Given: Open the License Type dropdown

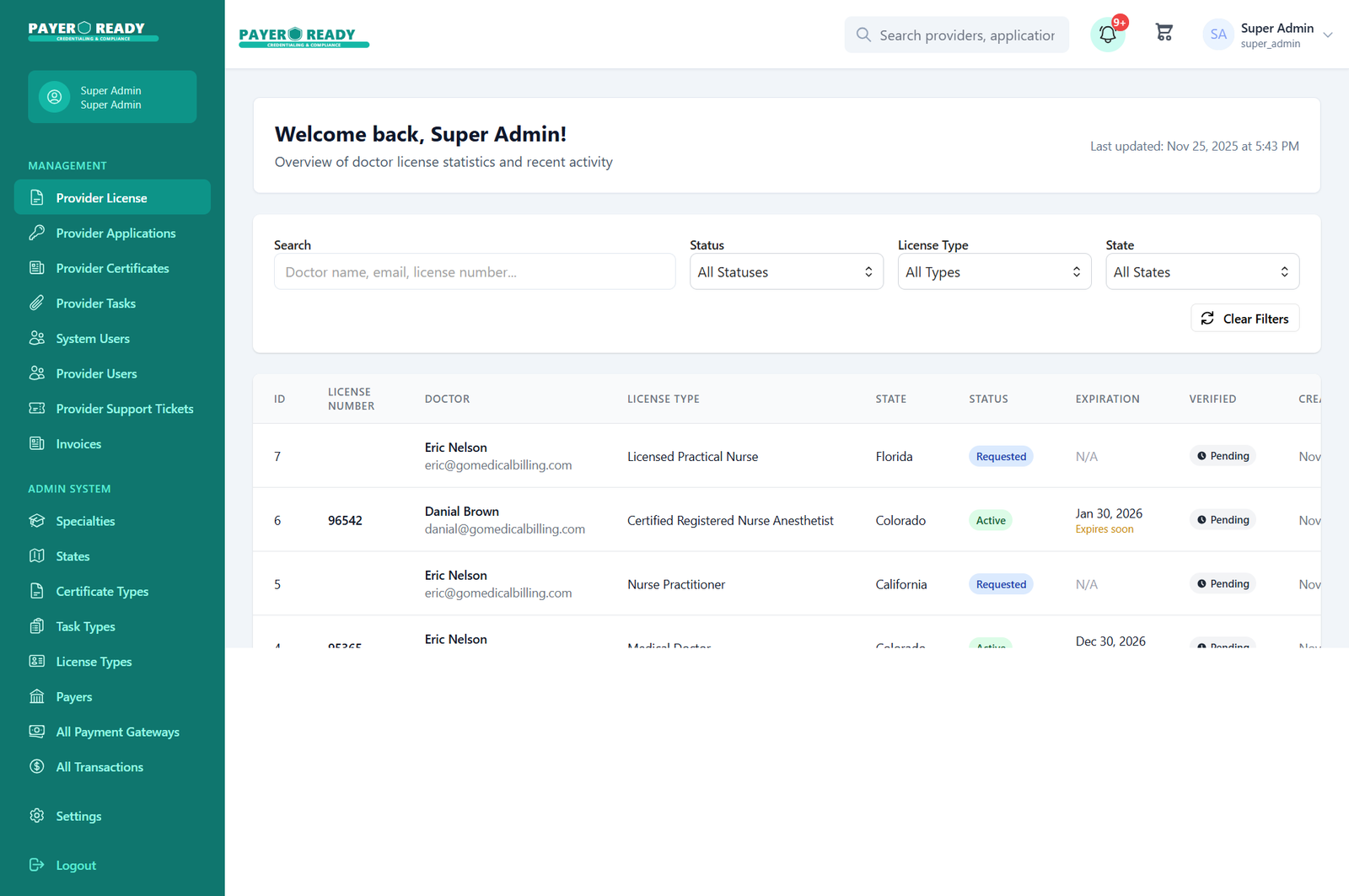Looking at the screenshot, I should click(993, 272).
